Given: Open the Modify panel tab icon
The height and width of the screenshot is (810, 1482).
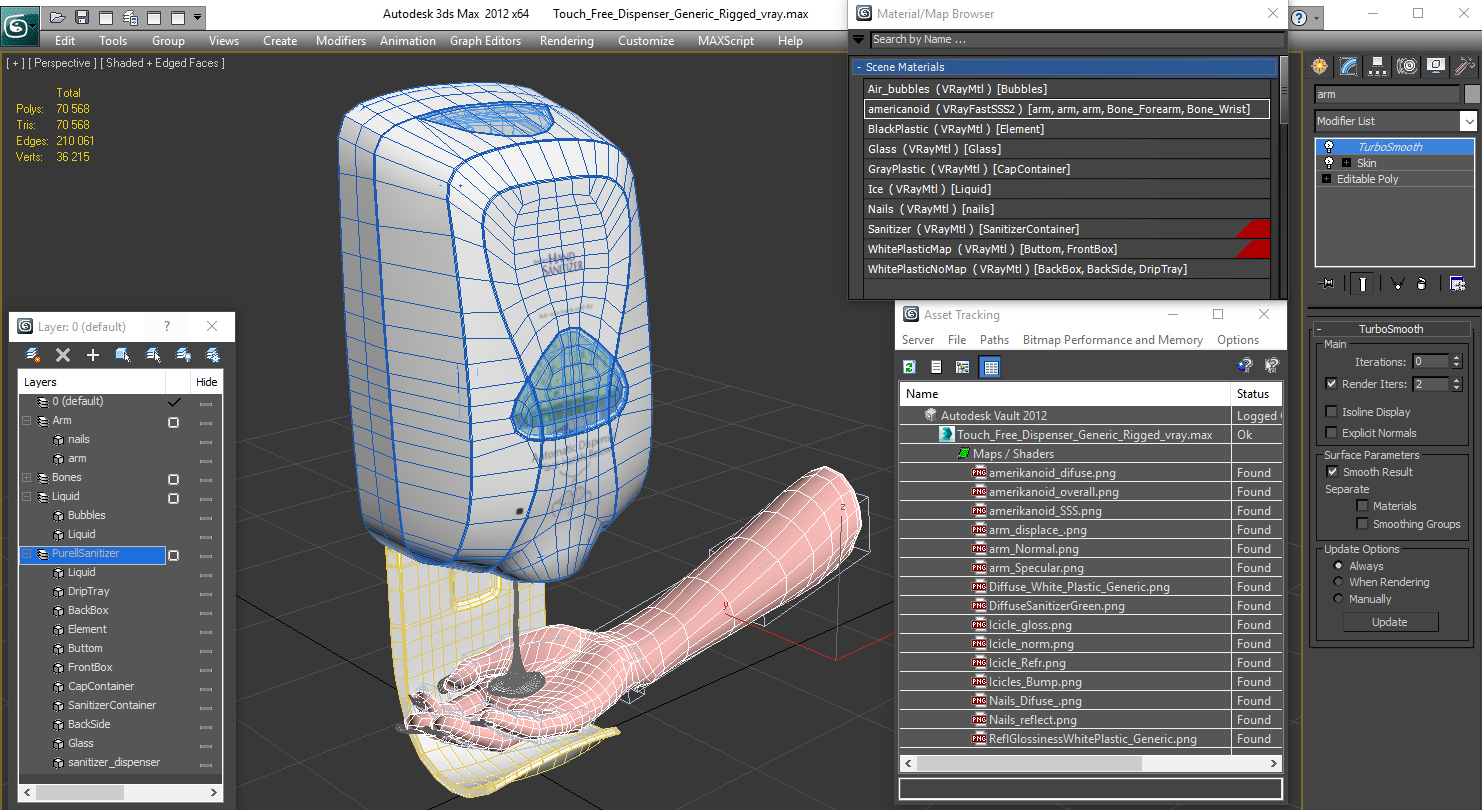Looking at the screenshot, I should [1349, 66].
